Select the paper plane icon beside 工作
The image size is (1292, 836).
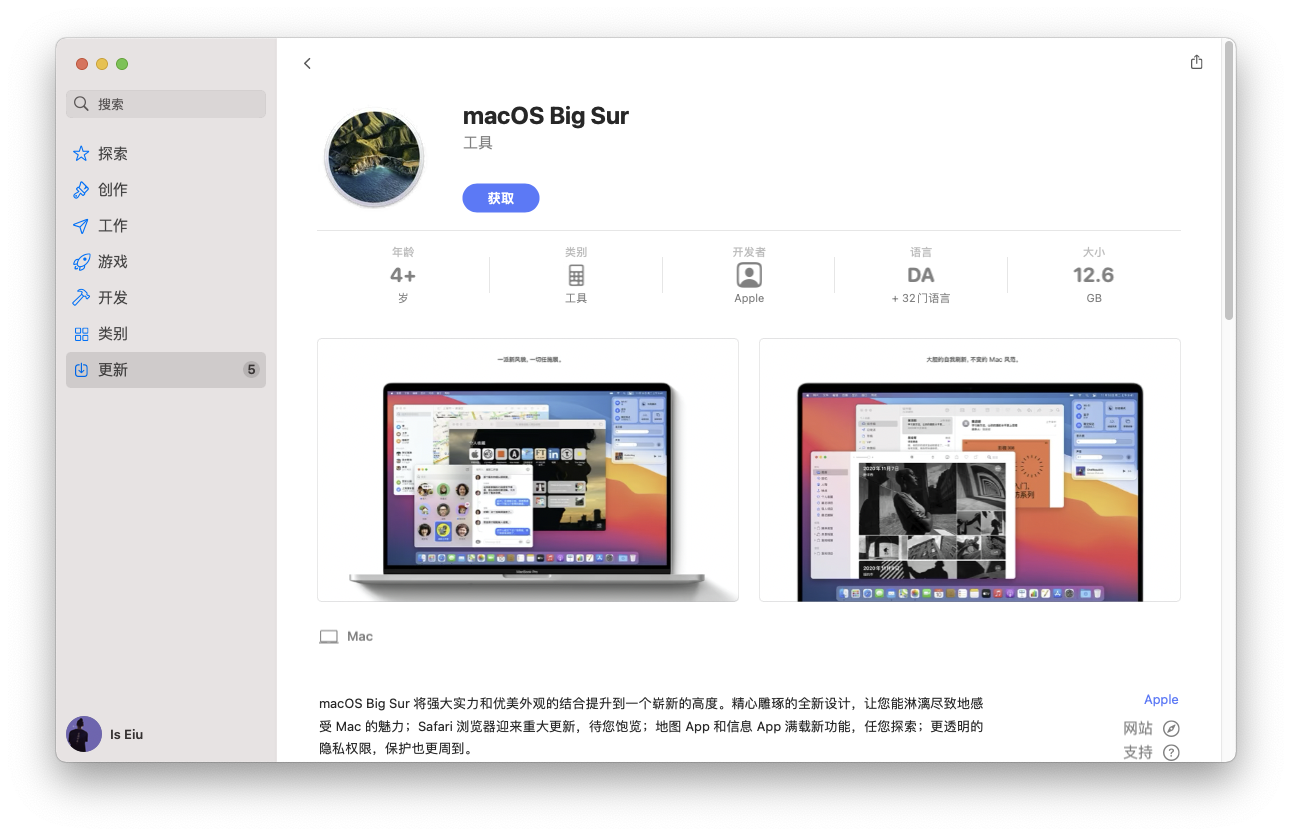click(x=81, y=226)
